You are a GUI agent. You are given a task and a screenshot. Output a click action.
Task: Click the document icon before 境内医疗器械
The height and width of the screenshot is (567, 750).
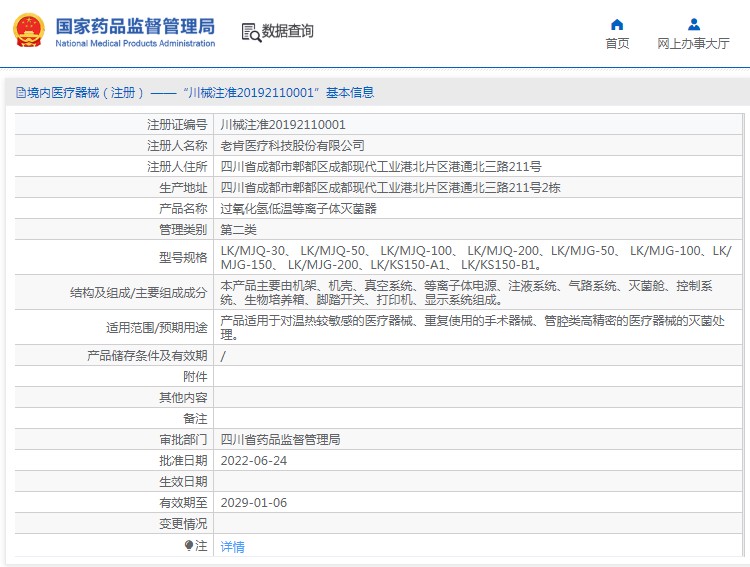pyautogui.click(x=20, y=93)
